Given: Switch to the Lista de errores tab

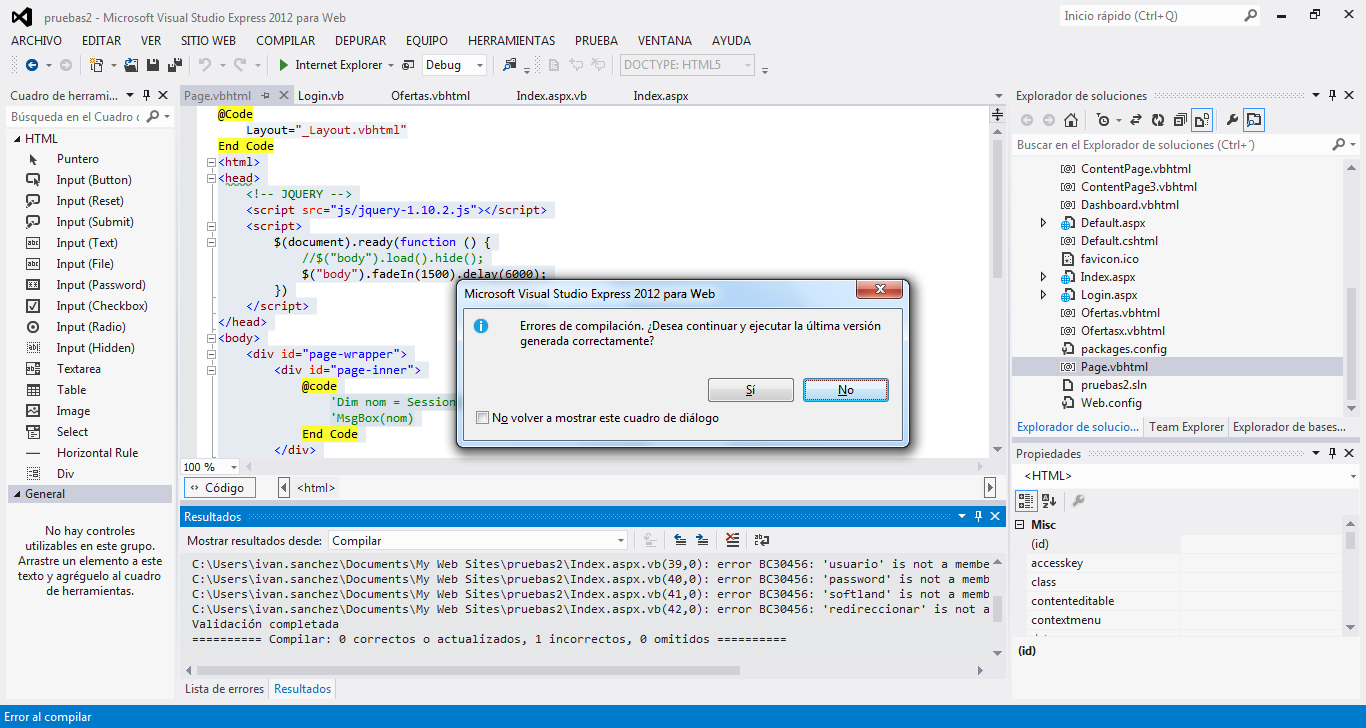Looking at the screenshot, I should coord(225,689).
